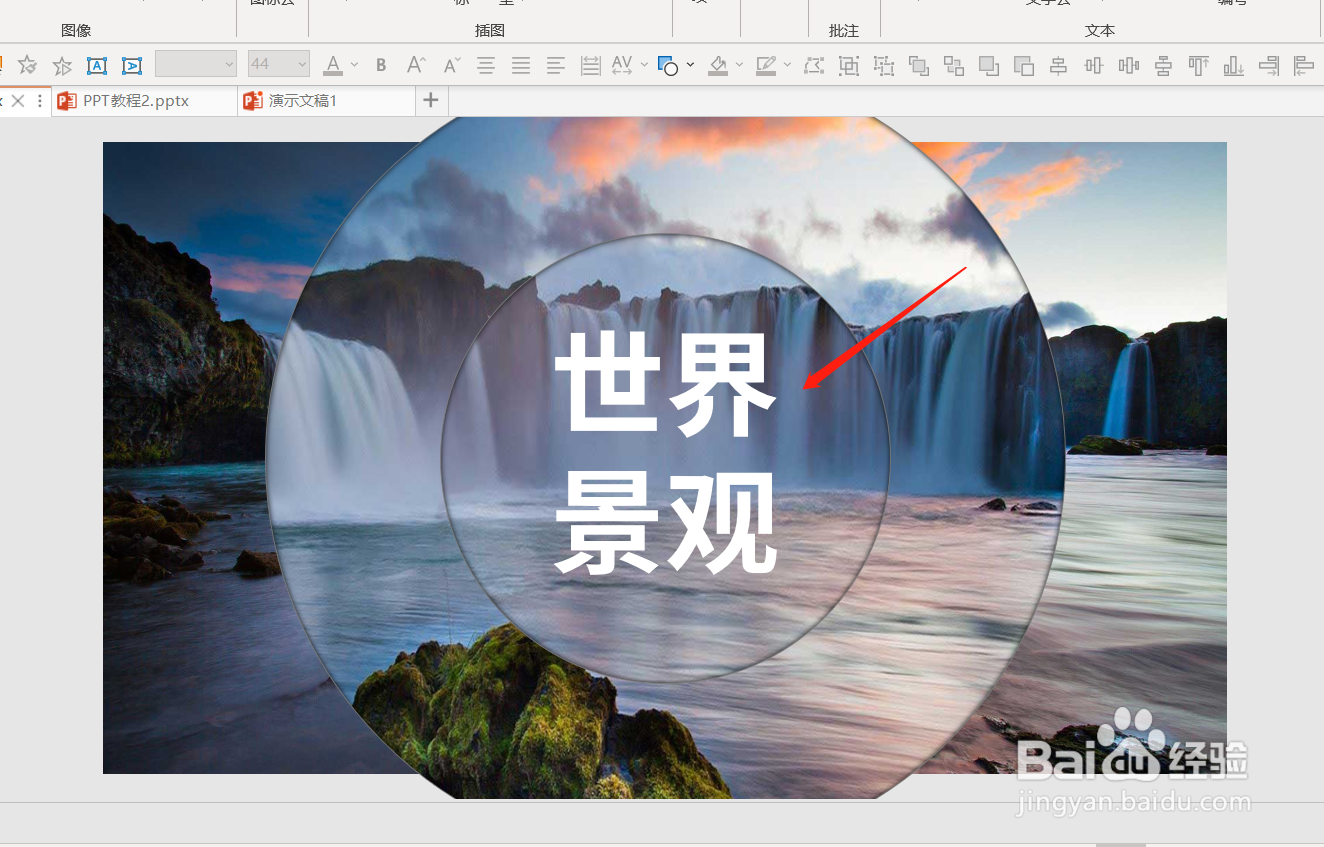
Task: Click the three-bar horizontal distribute icon
Action: click(x=1129, y=66)
